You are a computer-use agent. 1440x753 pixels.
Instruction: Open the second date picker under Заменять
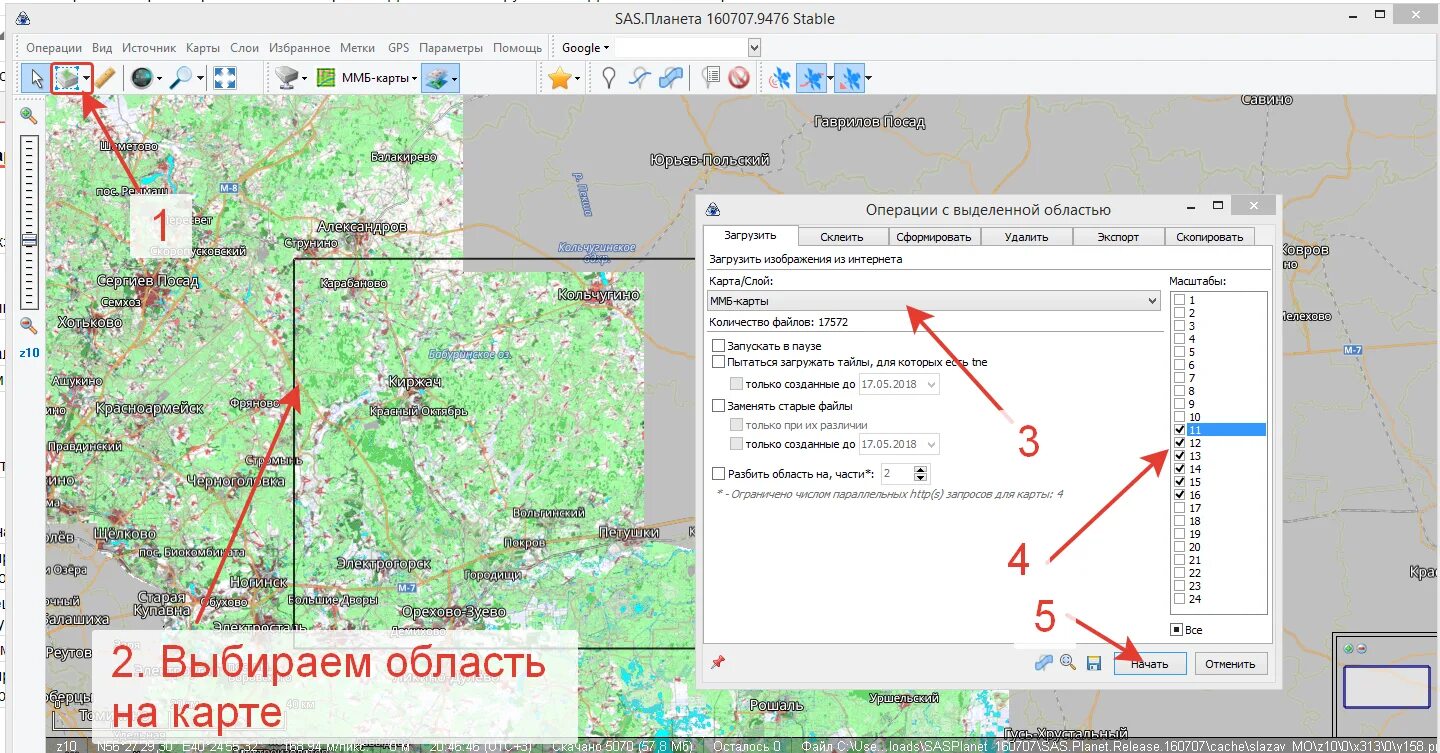point(900,444)
